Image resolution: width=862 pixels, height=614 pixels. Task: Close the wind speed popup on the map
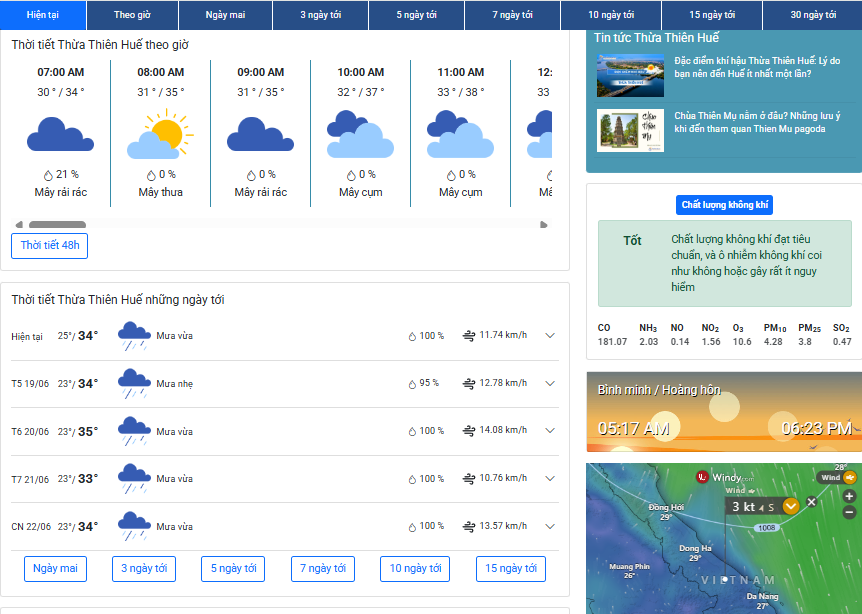[811, 501]
